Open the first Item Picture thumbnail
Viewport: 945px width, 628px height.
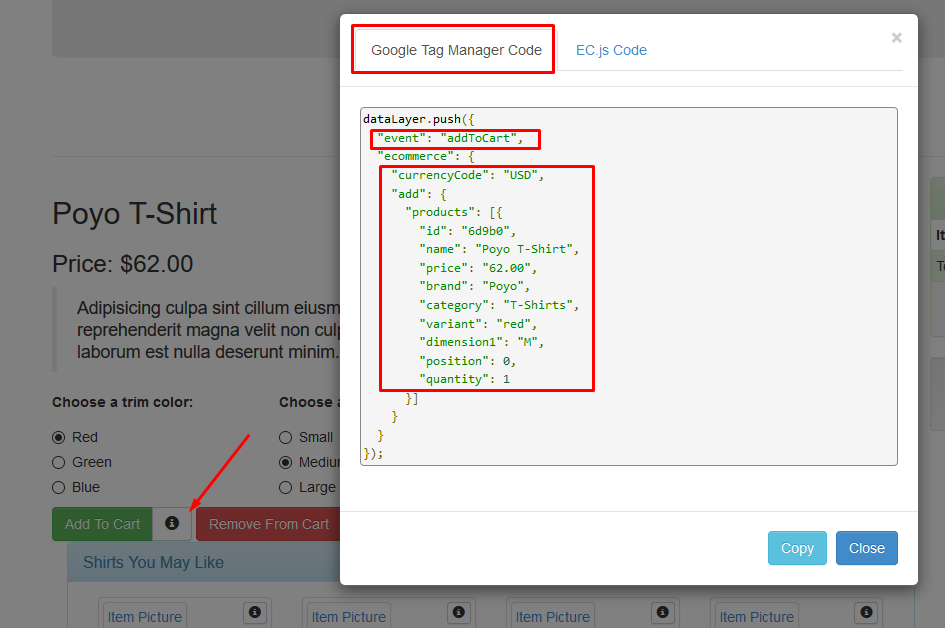click(145, 616)
